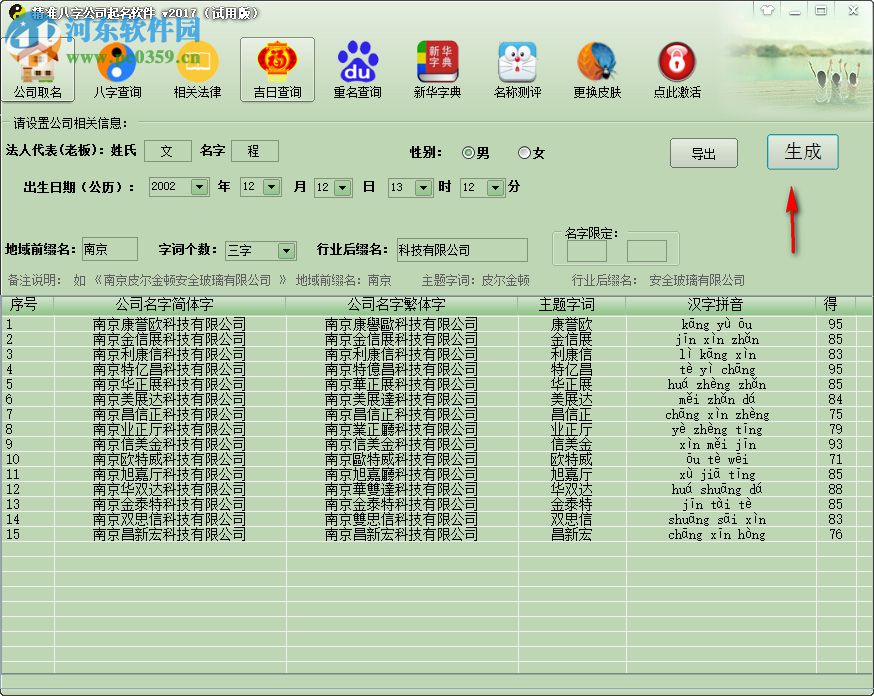
Task: Open the 新华字典 dictionary tool
Action: tap(437, 68)
